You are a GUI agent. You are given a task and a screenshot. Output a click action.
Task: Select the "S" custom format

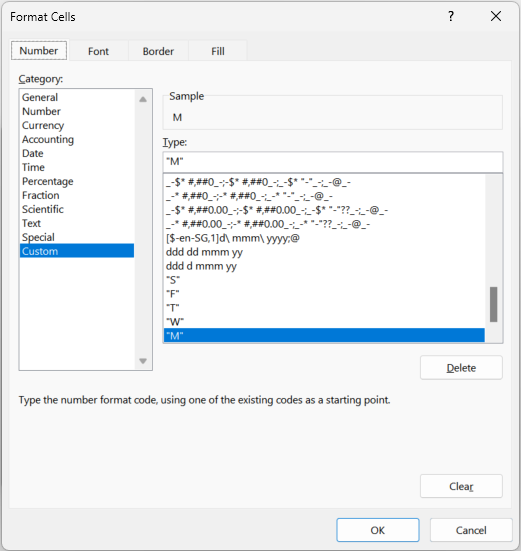[x=324, y=280]
